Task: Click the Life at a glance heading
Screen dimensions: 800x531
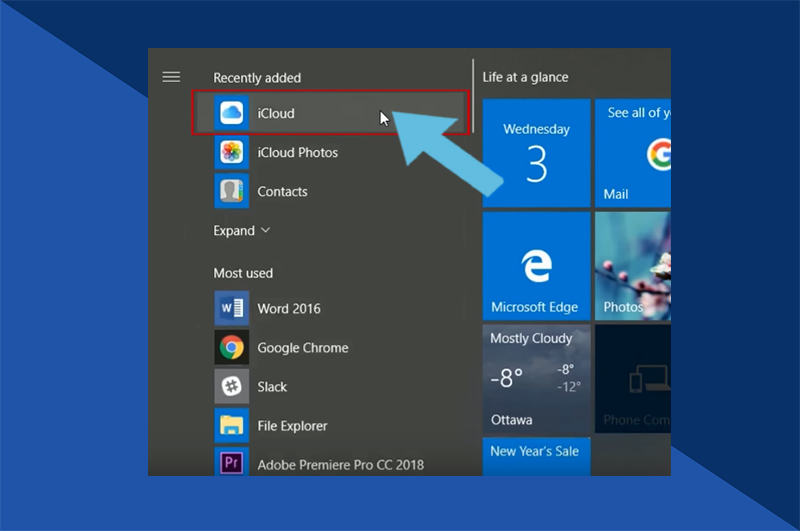Action: pos(525,77)
